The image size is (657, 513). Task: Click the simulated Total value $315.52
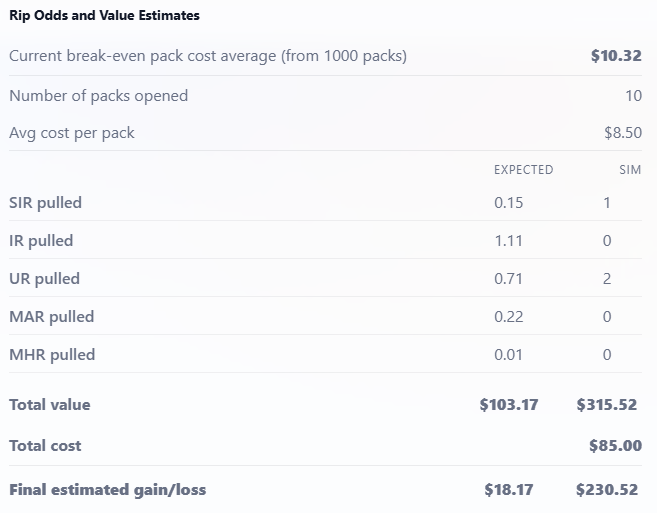(609, 405)
